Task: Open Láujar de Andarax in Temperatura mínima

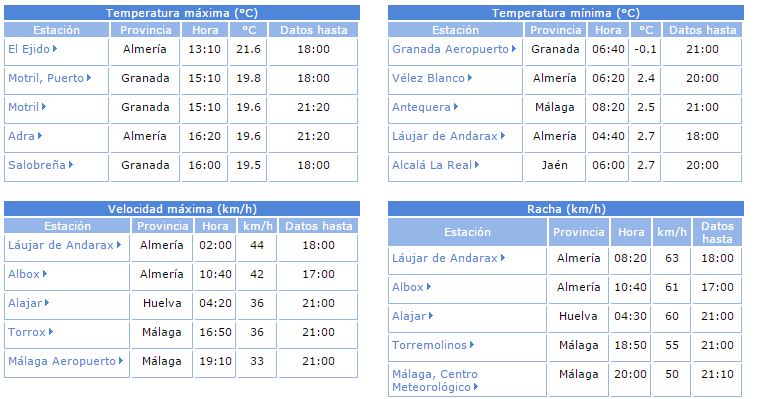Action: pos(445,136)
